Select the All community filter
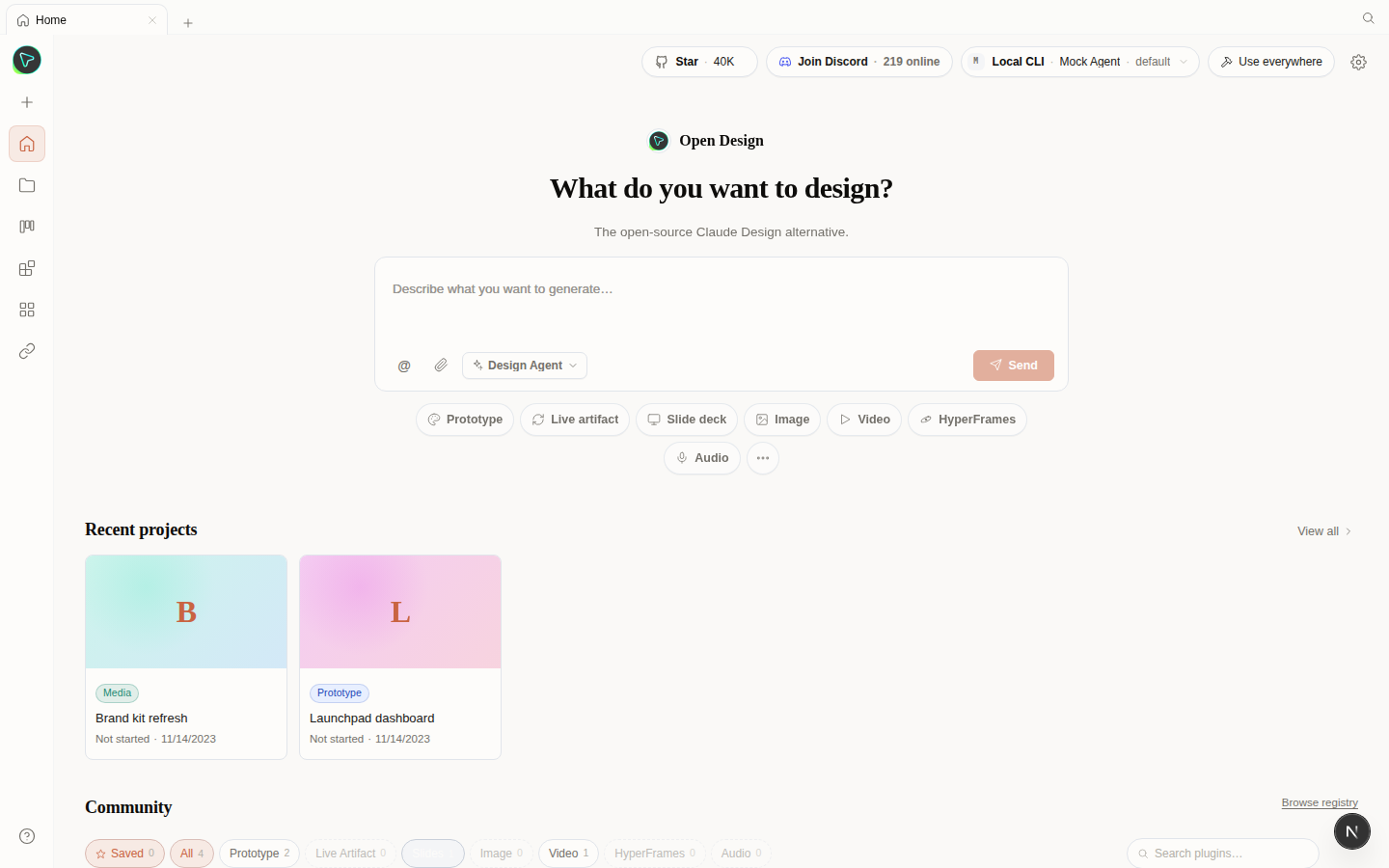1389x868 pixels. (192, 854)
